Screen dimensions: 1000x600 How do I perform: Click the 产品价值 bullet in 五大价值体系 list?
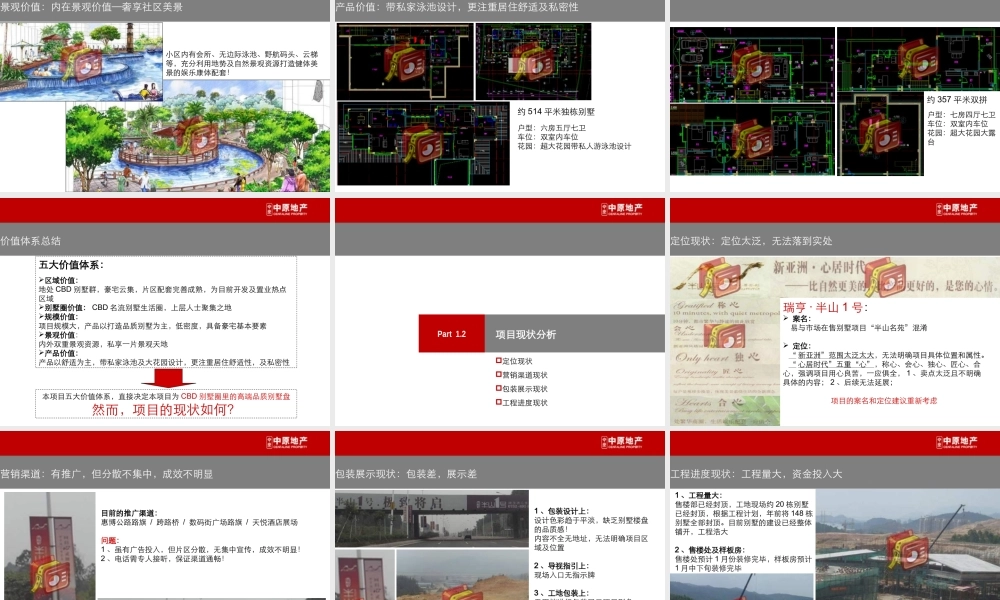point(59,353)
